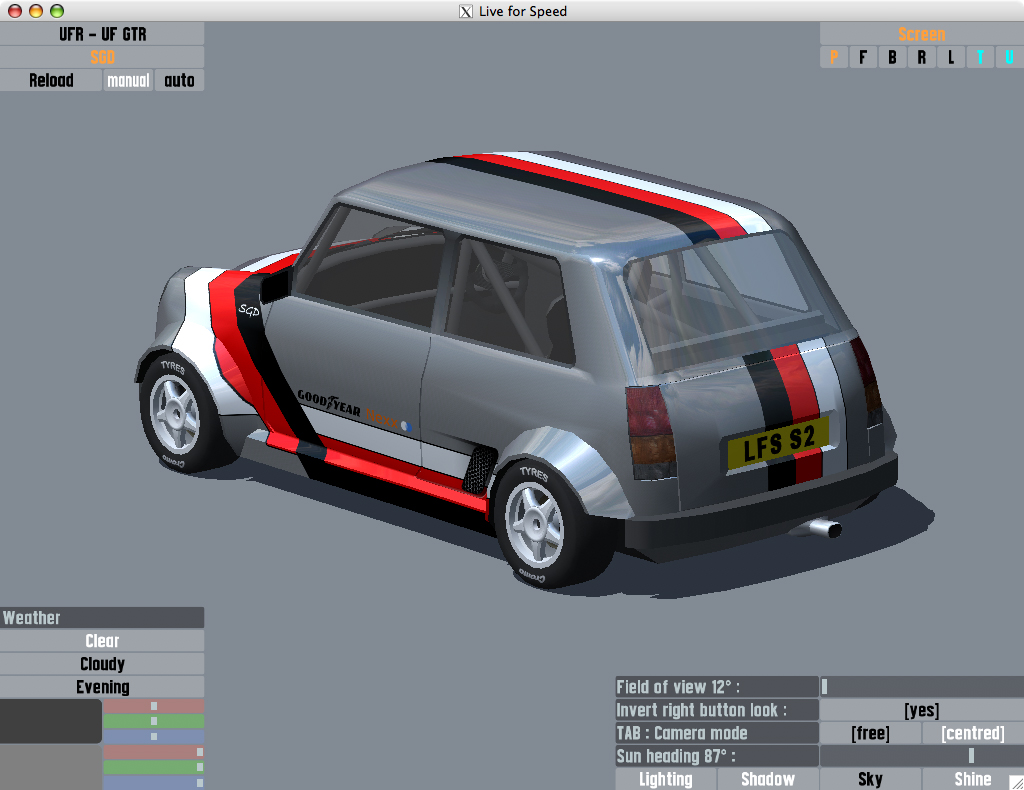Click the window resize grip corner
1024x790 pixels.
click(1016, 782)
